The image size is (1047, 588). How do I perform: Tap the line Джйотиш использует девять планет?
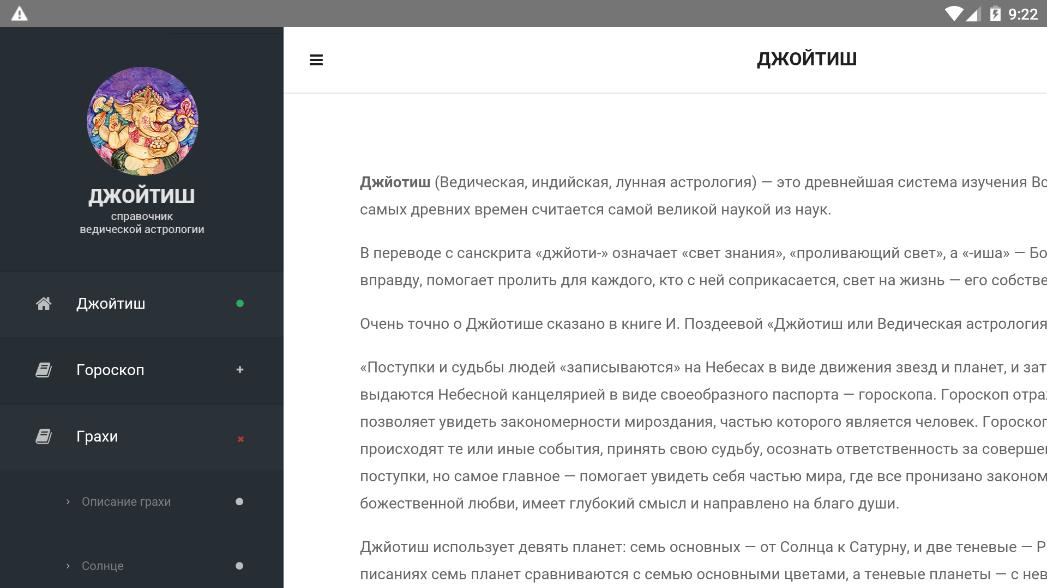click(703, 547)
